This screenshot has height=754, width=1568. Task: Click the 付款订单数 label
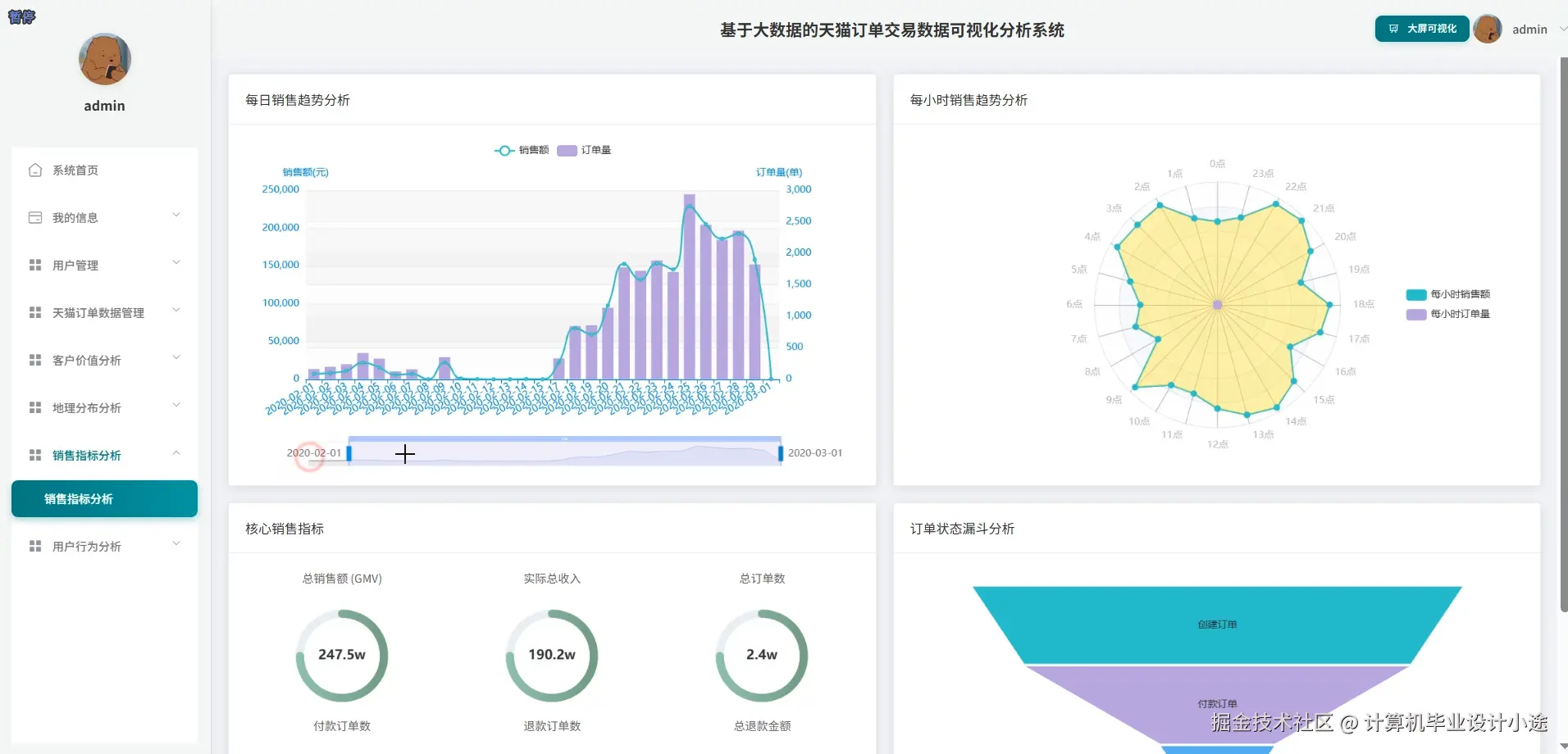tap(342, 726)
